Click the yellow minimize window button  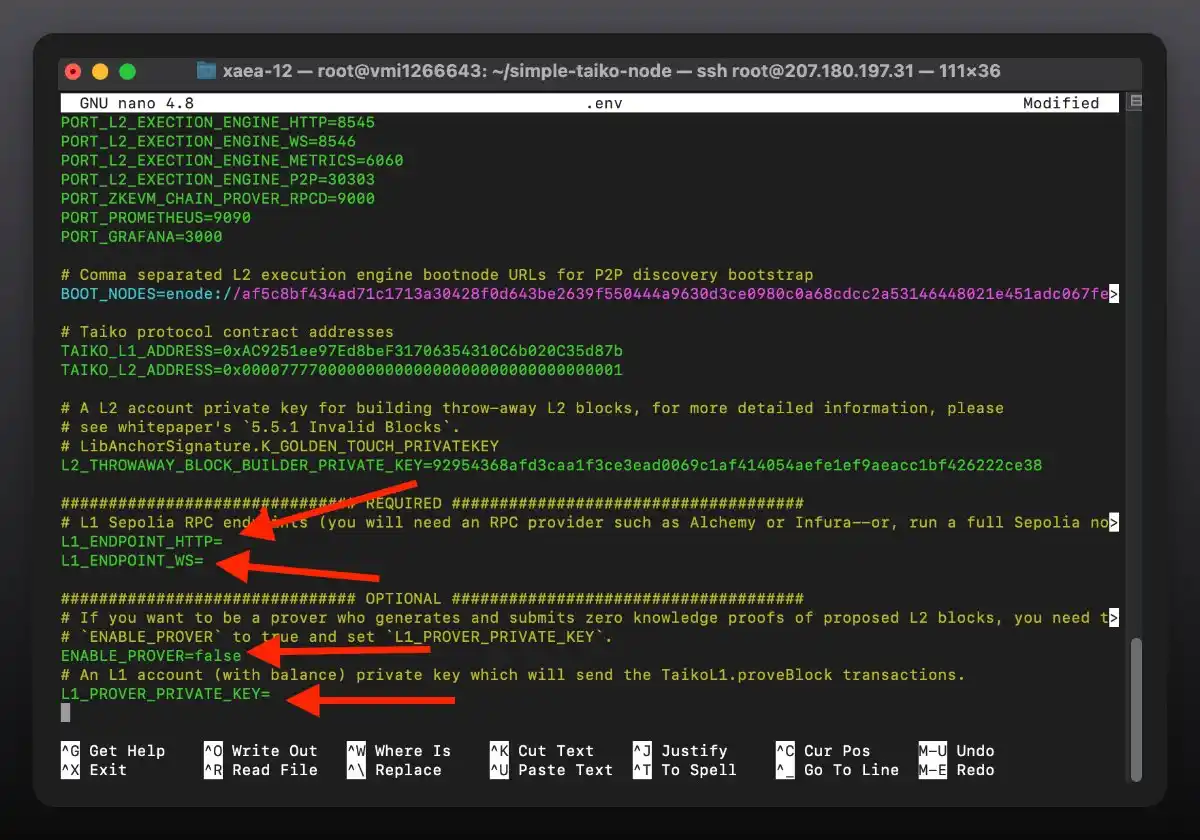pyautogui.click(x=100, y=71)
